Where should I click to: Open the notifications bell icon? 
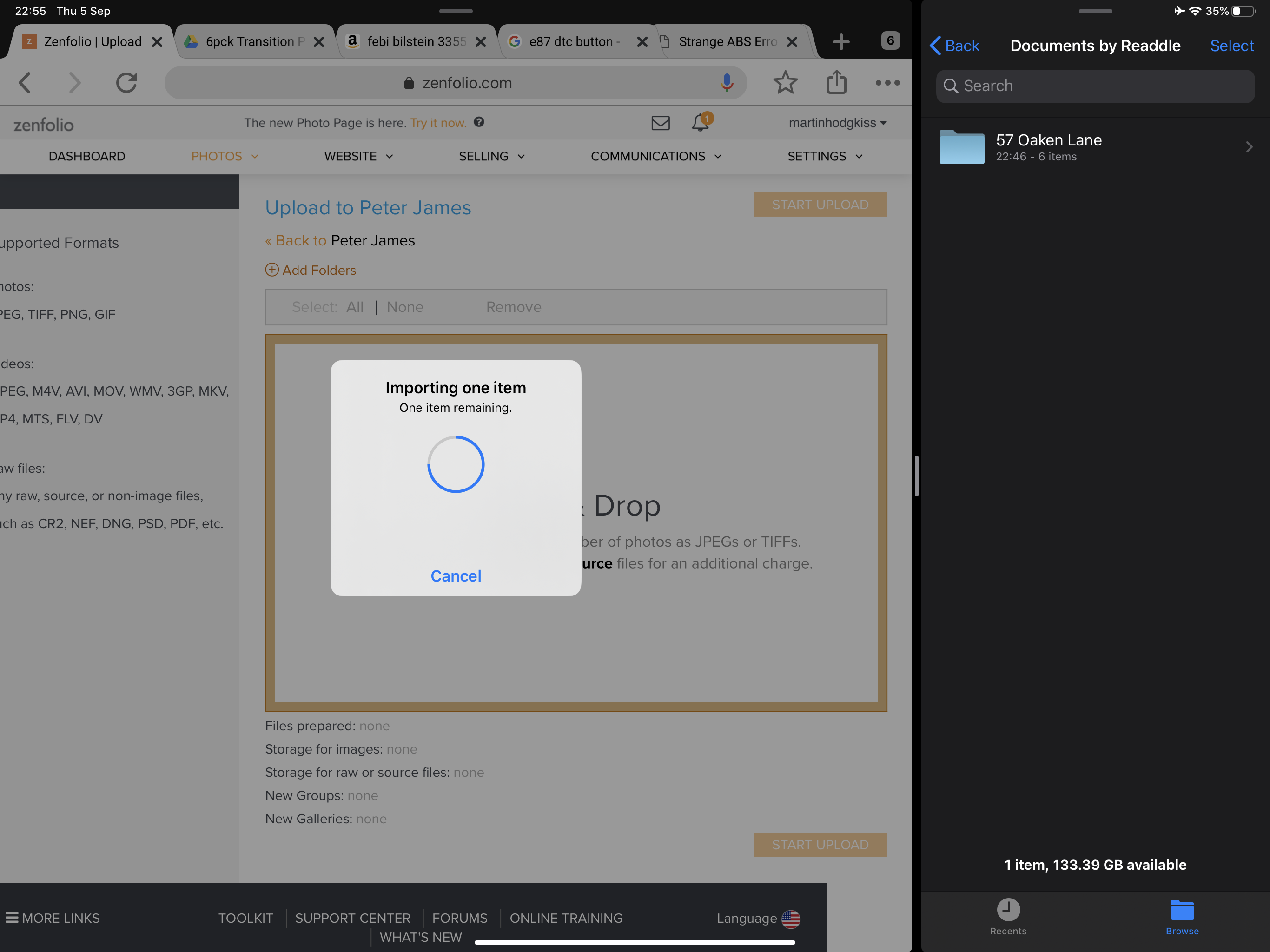coord(701,122)
